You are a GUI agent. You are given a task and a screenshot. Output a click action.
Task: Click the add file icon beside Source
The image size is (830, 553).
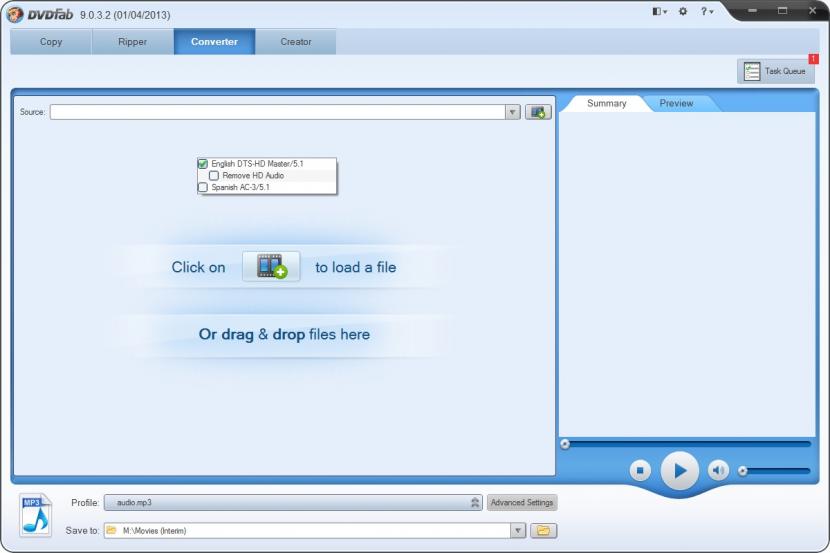point(538,112)
